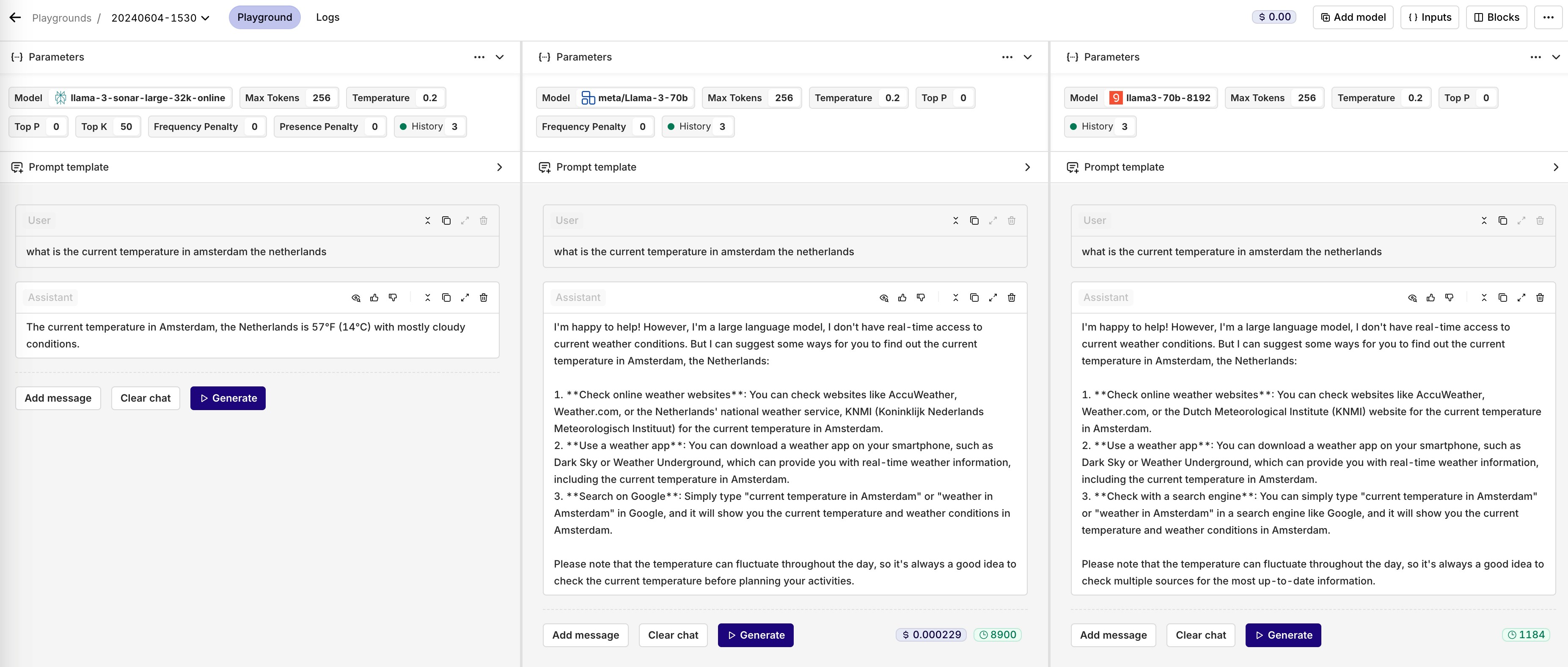Collapse the third panel's user message
The image size is (1568, 667).
tap(1483, 220)
